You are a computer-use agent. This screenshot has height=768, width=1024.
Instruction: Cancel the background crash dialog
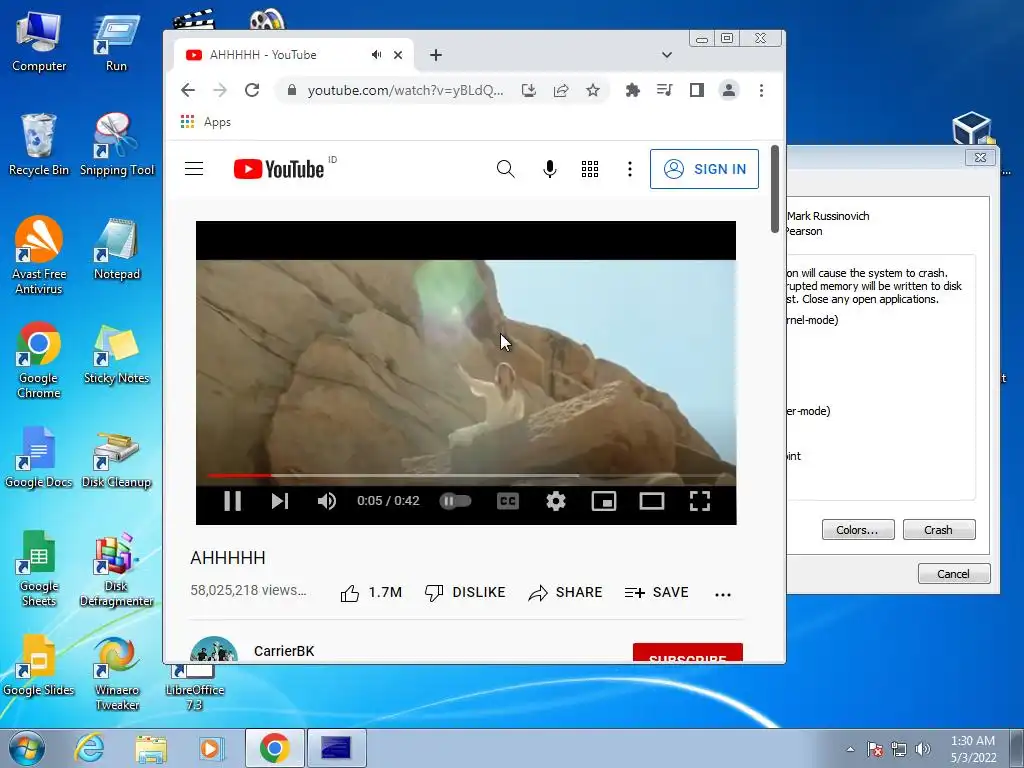[953, 573]
